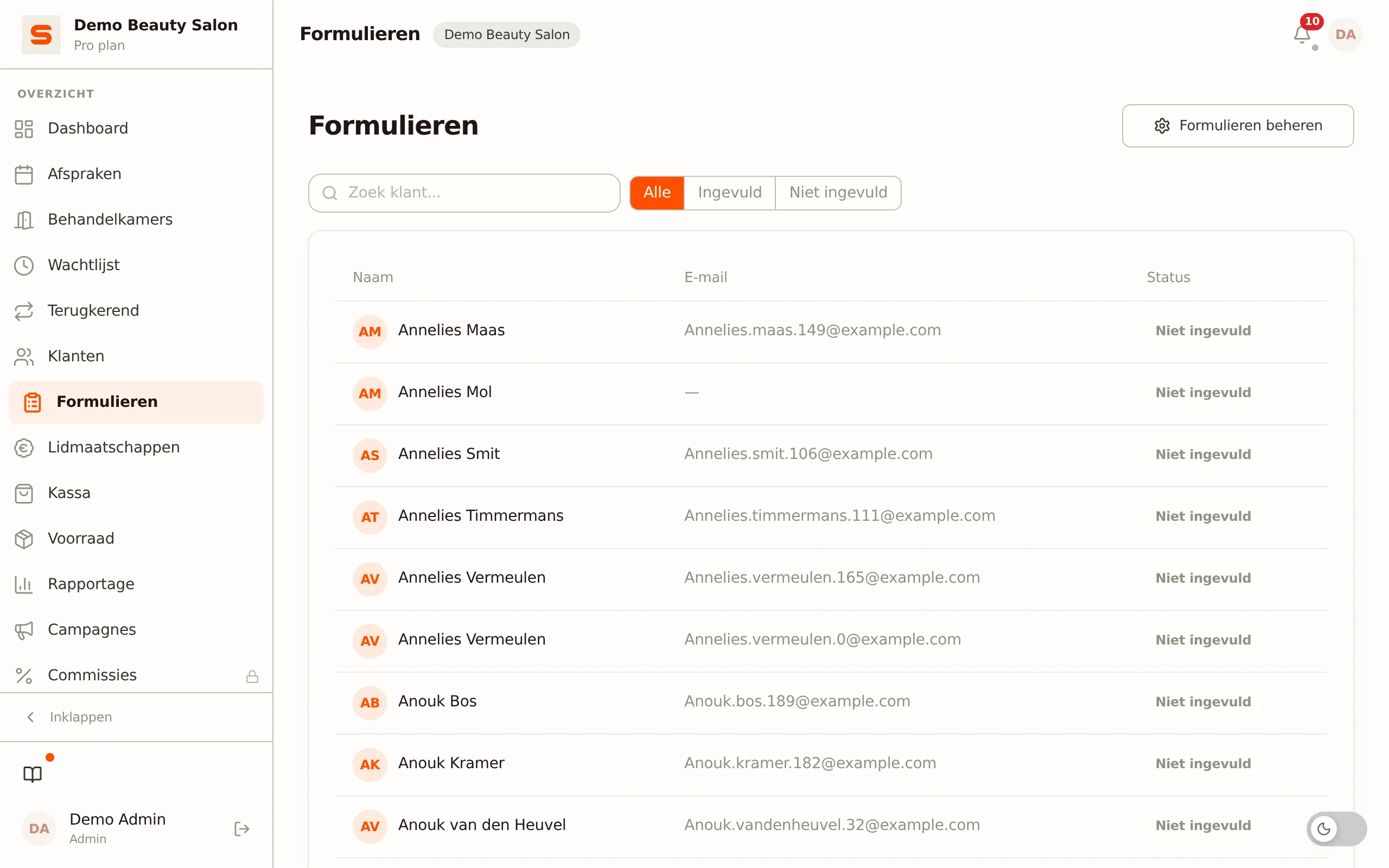Screen dimensions: 1389x868
Task: Click the E-mail column header
Action: (x=705, y=277)
